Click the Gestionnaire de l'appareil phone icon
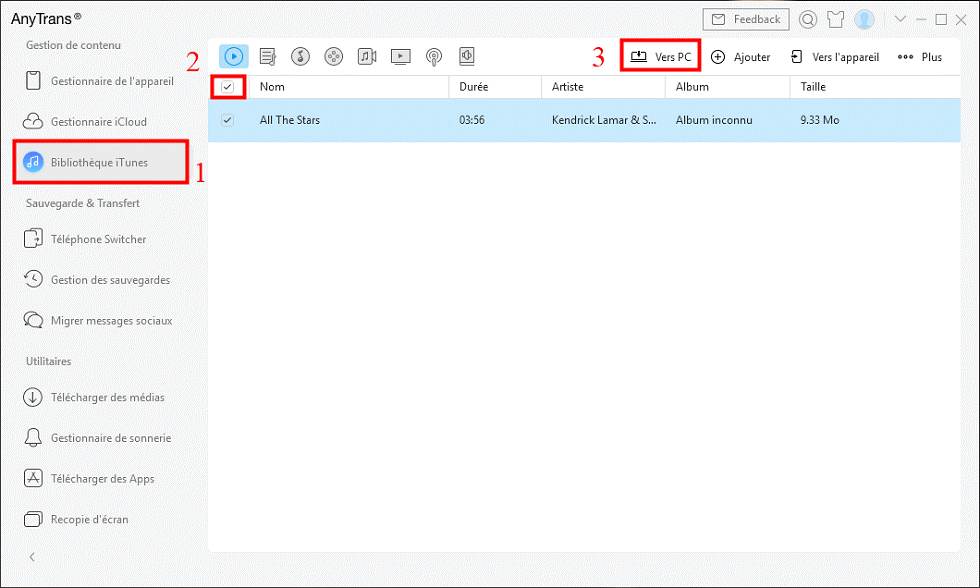Viewport: 980px width, 588px height. [x=33, y=81]
